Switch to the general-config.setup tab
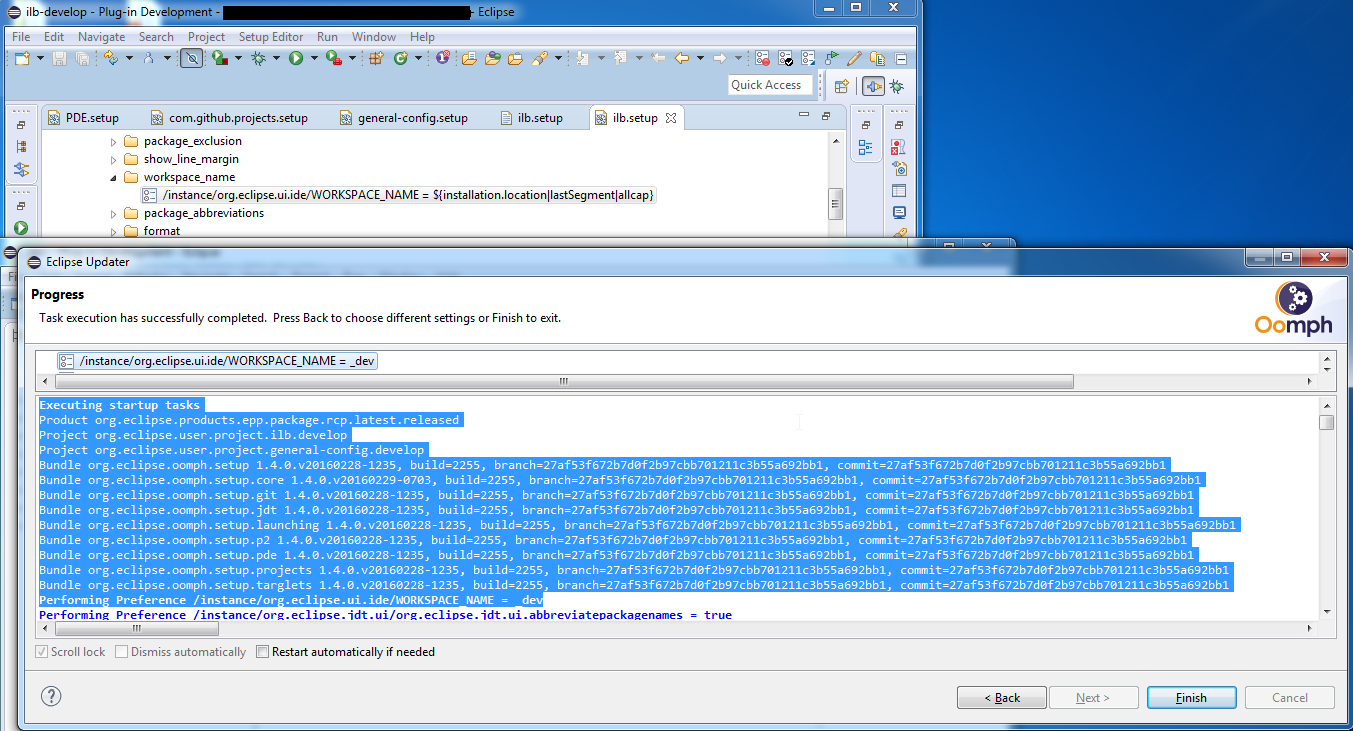The image size is (1353, 731). coord(403,118)
